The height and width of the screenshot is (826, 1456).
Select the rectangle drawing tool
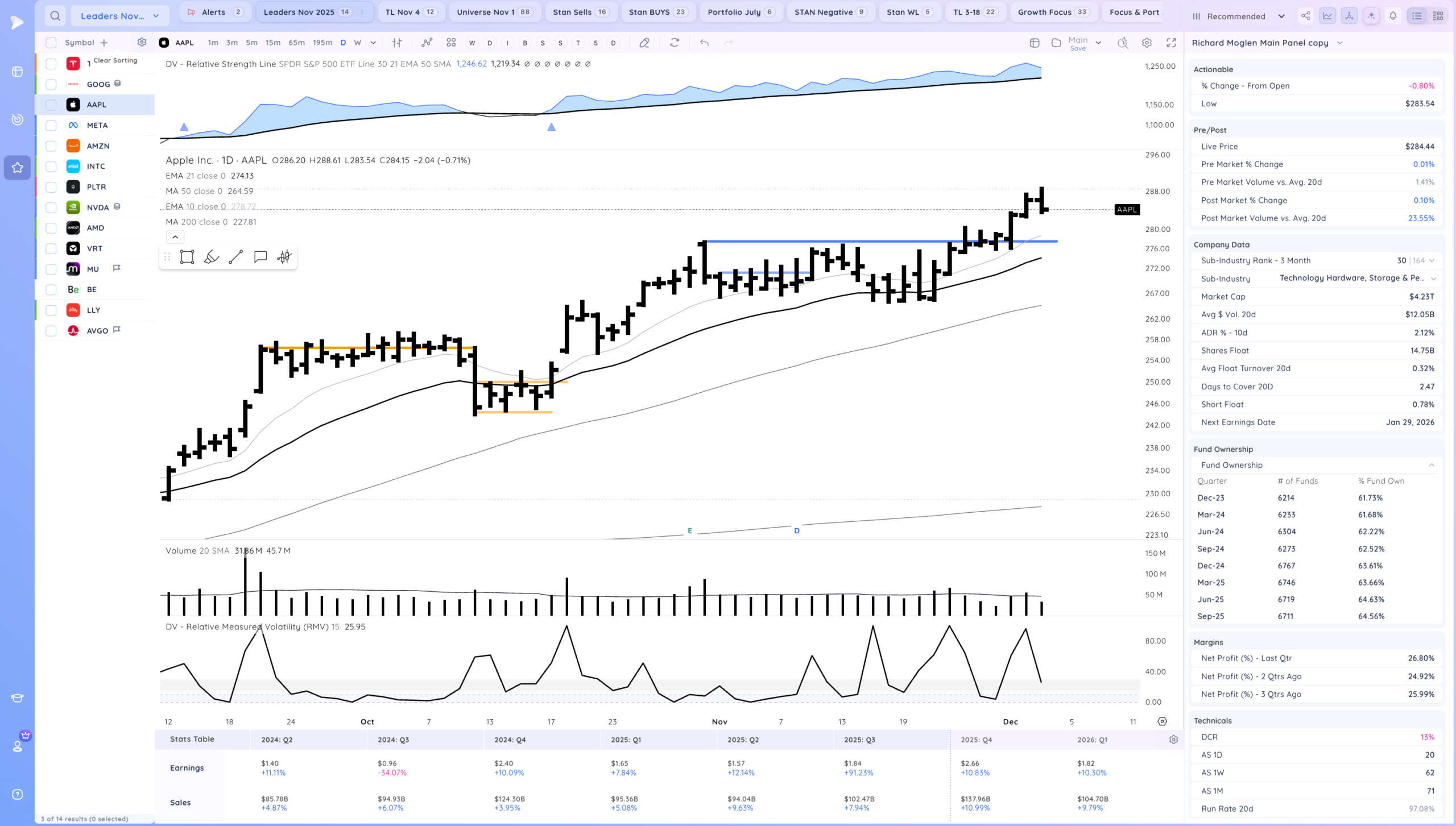point(187,257)
